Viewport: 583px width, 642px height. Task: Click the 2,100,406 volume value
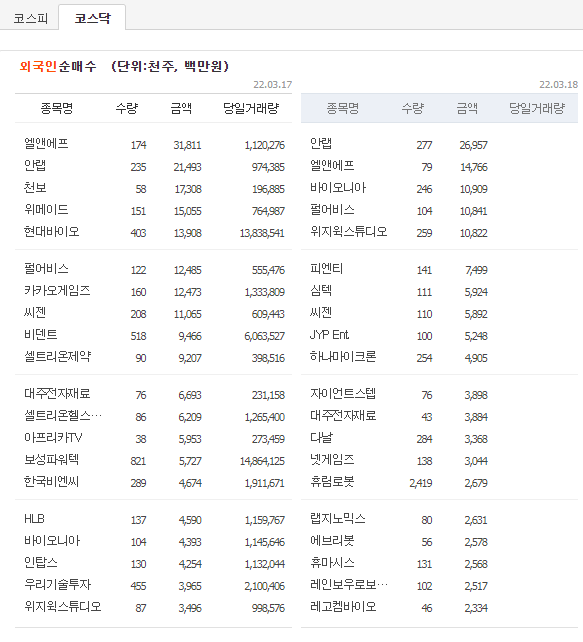(x=264, y=586)
